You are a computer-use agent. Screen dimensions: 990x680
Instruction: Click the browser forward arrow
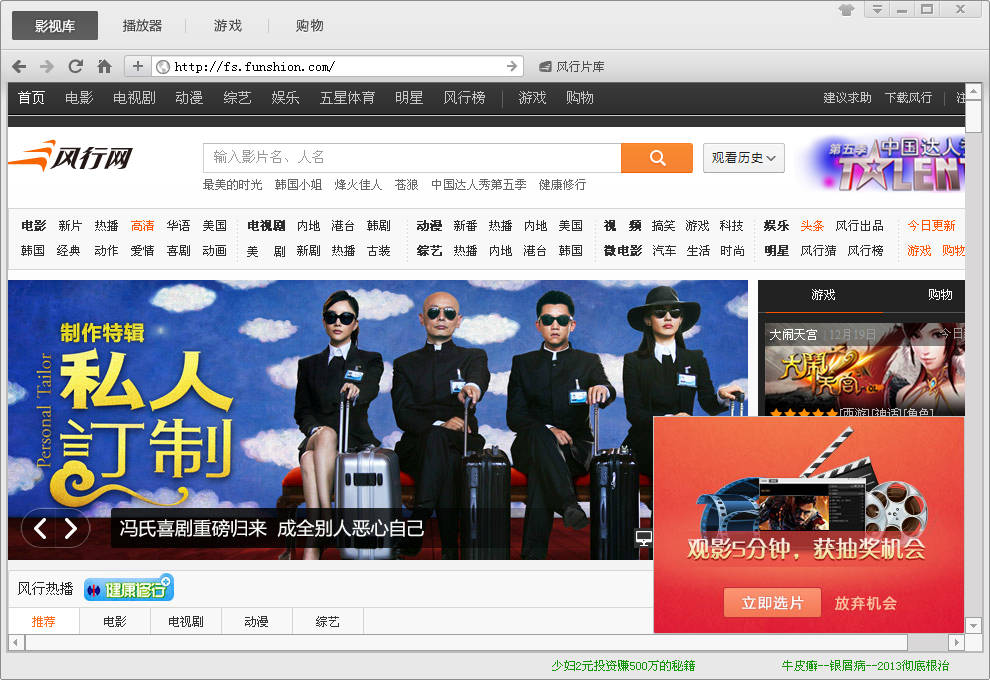(47, 66)
